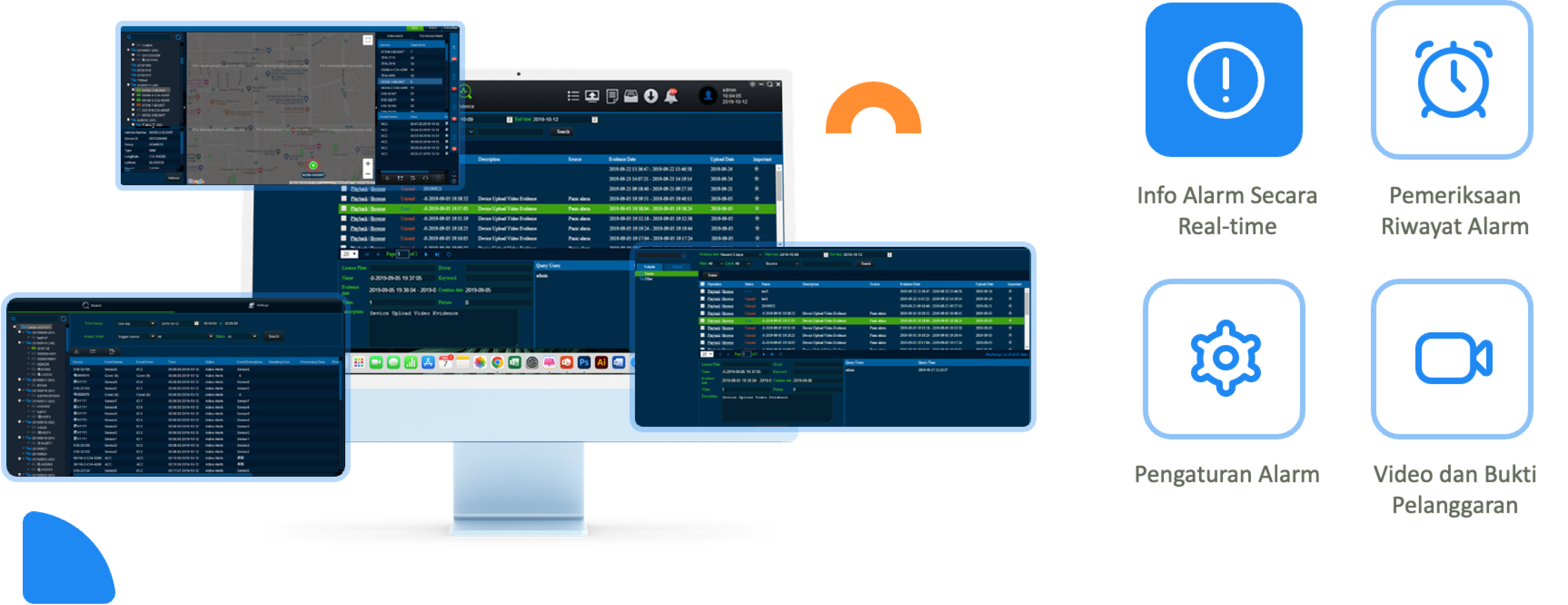Screen dimensions: 1568x605
Task: Open the dropdown left of the Search button
Action: pos(470,131)
